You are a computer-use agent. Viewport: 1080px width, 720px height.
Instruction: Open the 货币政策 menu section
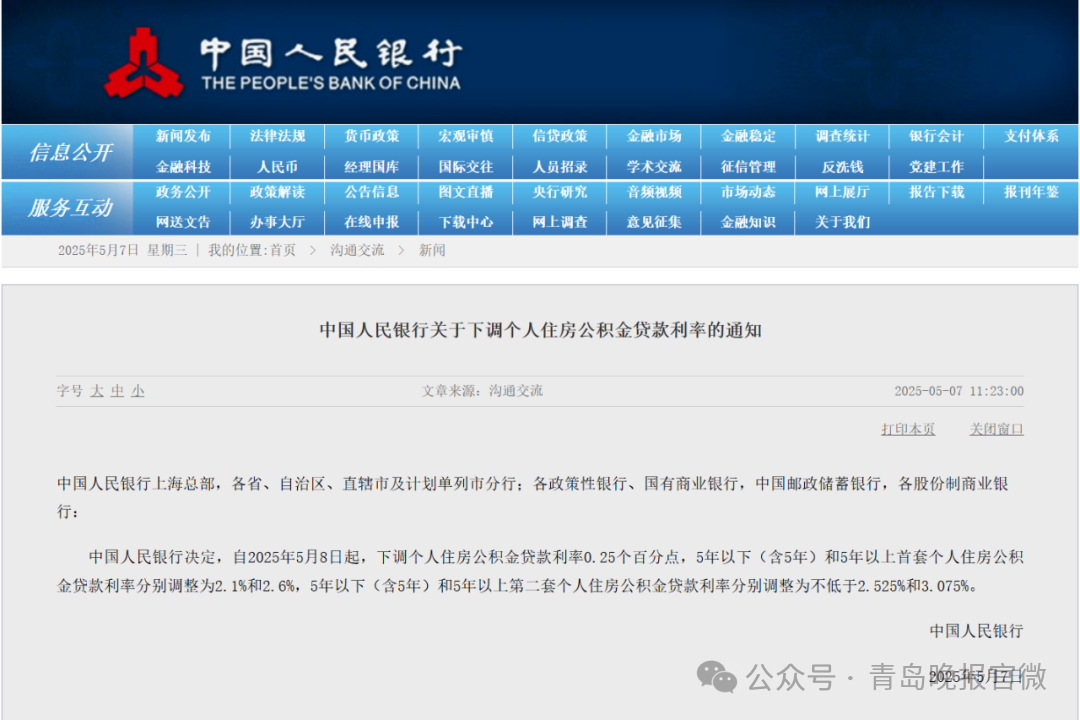tap(371, 136)
